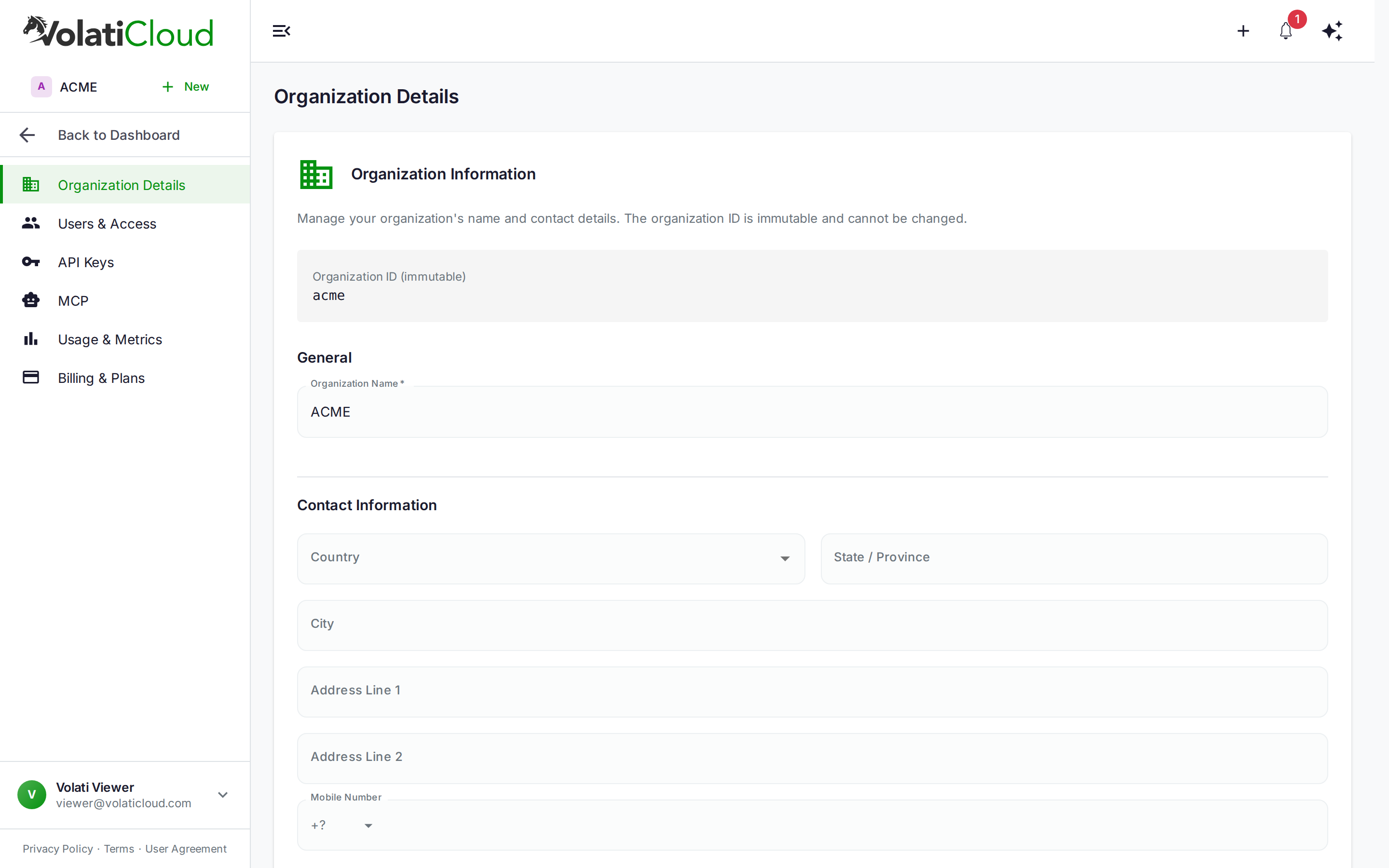
Task: Click the 'General' section heading
Action: (x=324, y=357)
